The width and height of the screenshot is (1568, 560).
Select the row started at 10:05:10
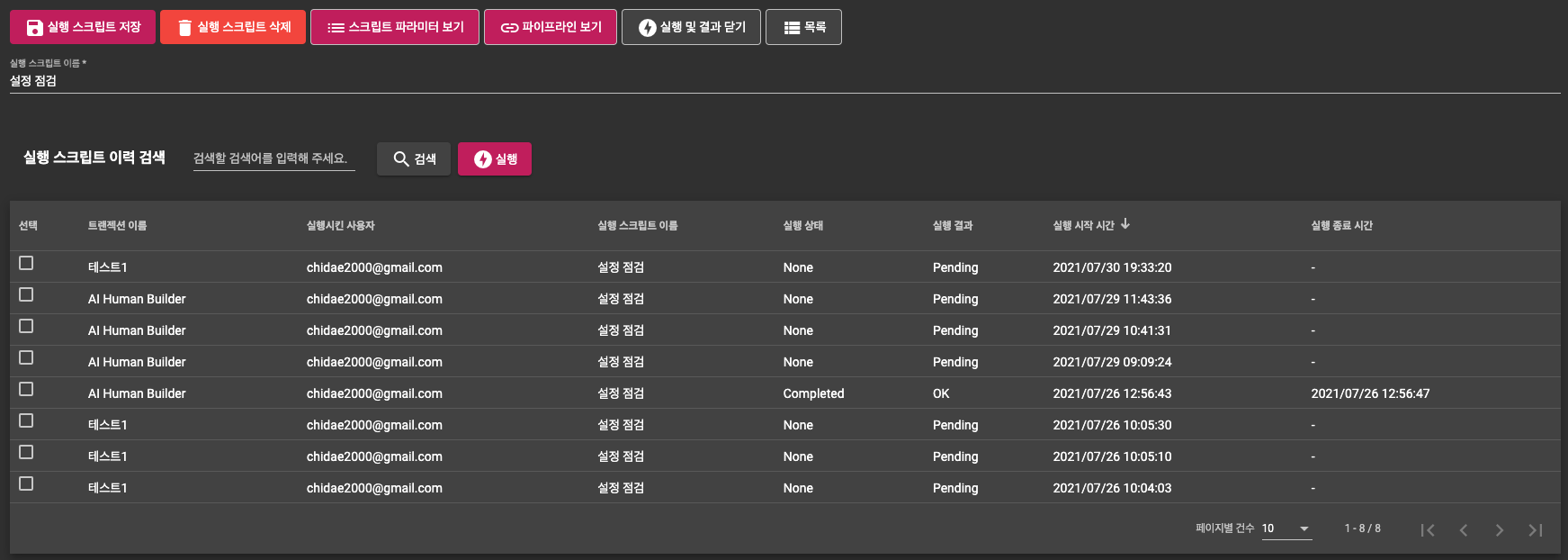coord(26,452)
